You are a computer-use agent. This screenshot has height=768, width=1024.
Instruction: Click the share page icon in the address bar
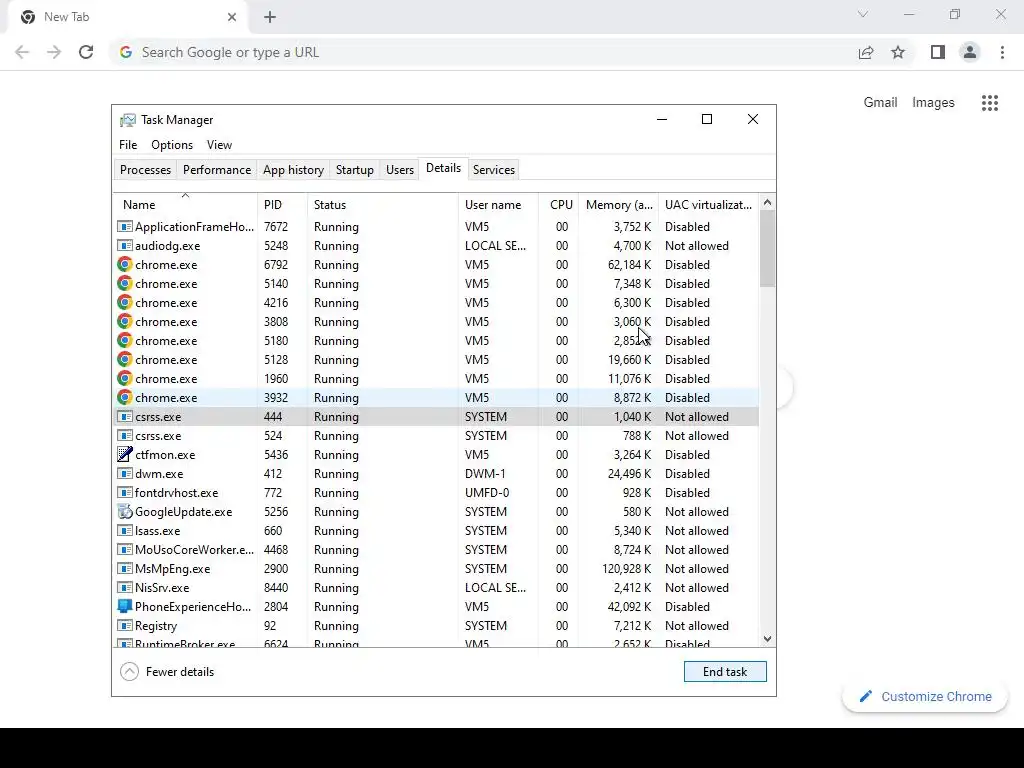866,52
